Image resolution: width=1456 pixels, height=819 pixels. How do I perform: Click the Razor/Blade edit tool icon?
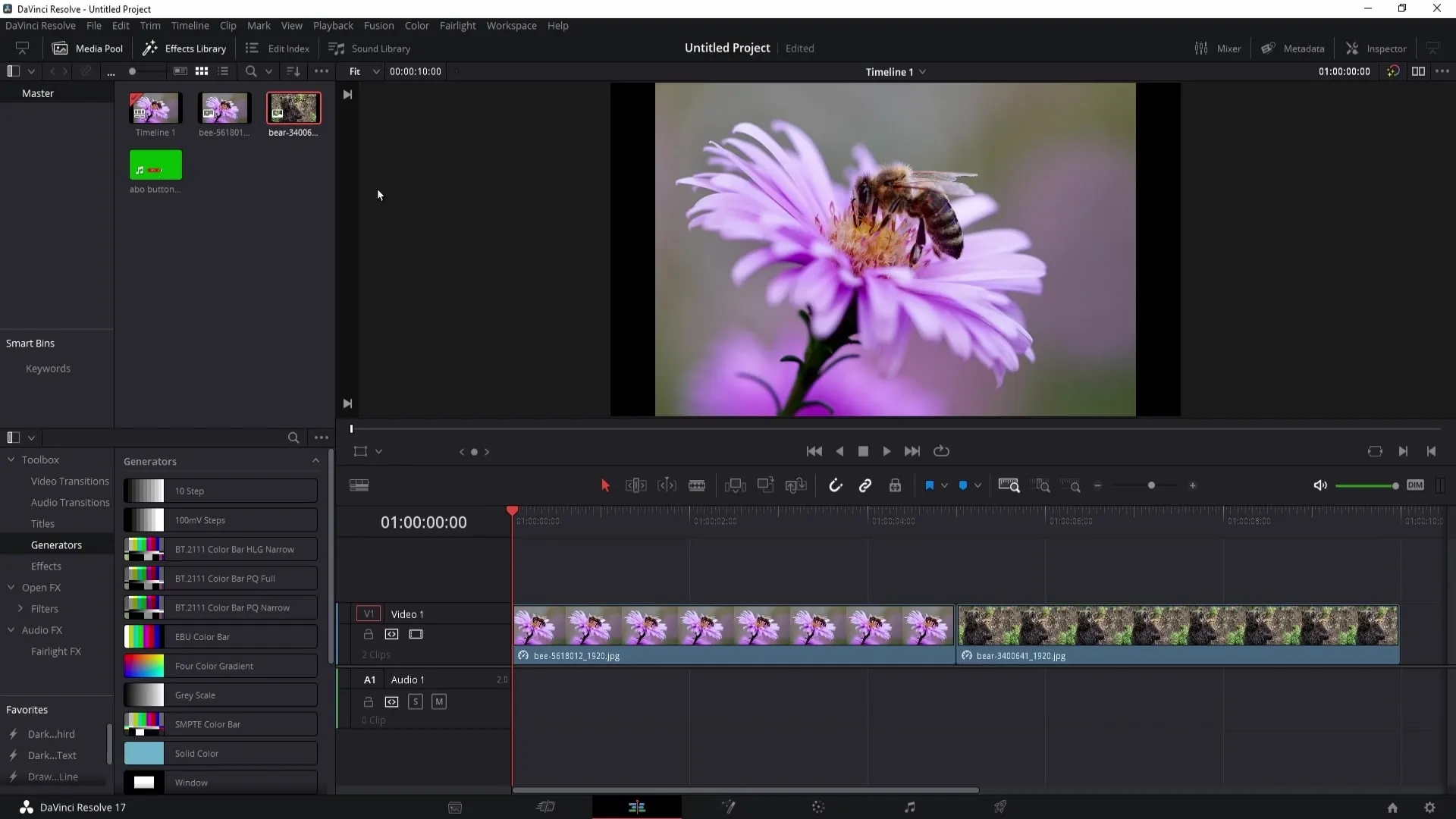click(x=696, y=485)
